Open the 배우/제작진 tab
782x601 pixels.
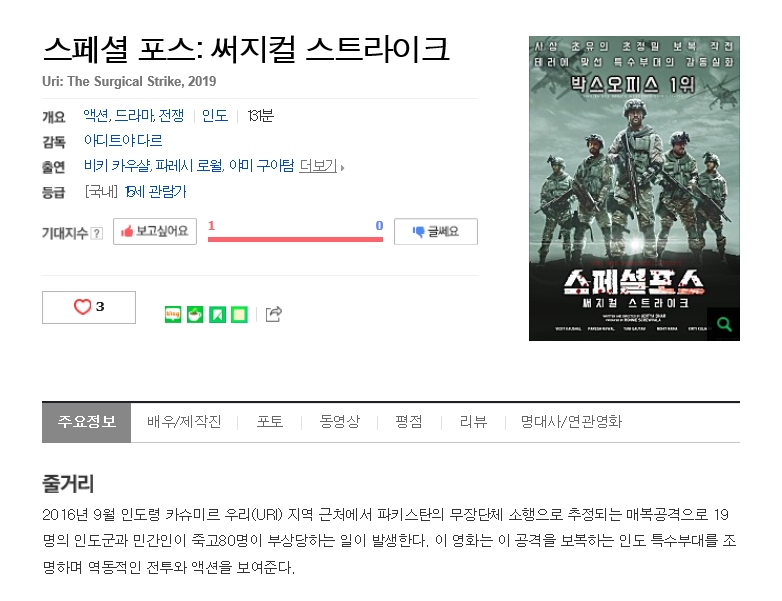(184, 422)
